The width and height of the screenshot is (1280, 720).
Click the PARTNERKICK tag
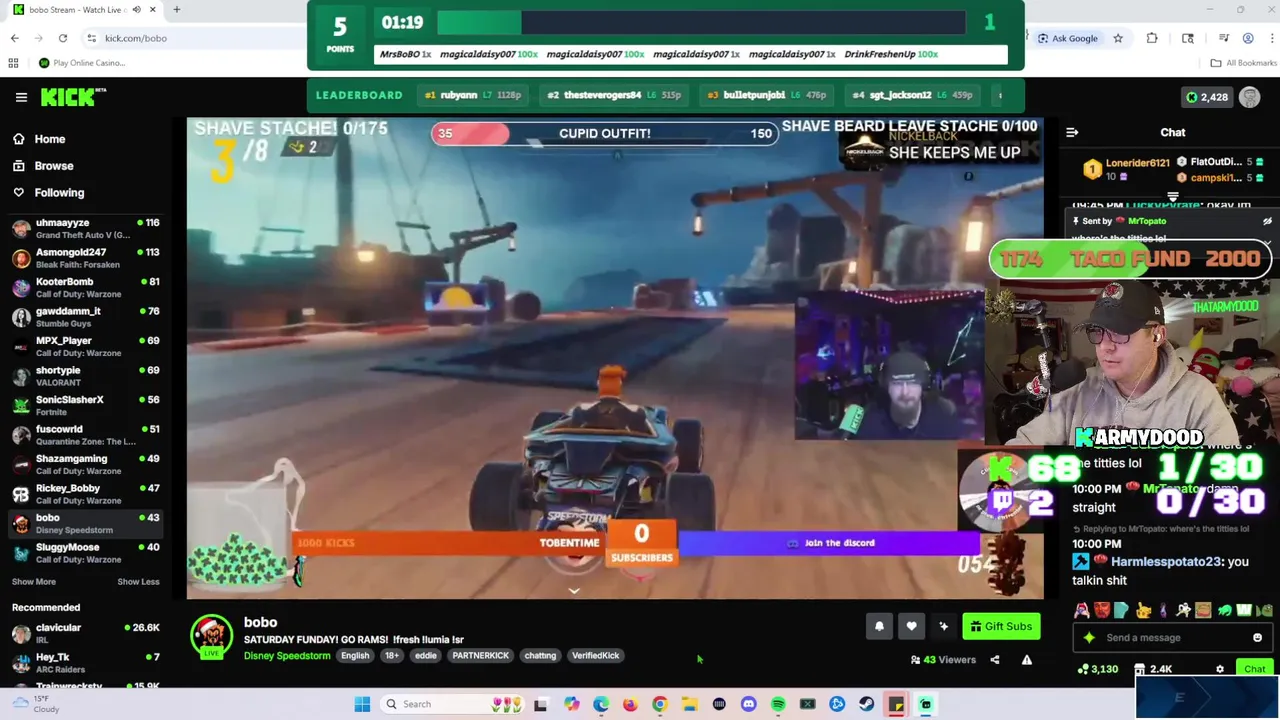(480, 656)
